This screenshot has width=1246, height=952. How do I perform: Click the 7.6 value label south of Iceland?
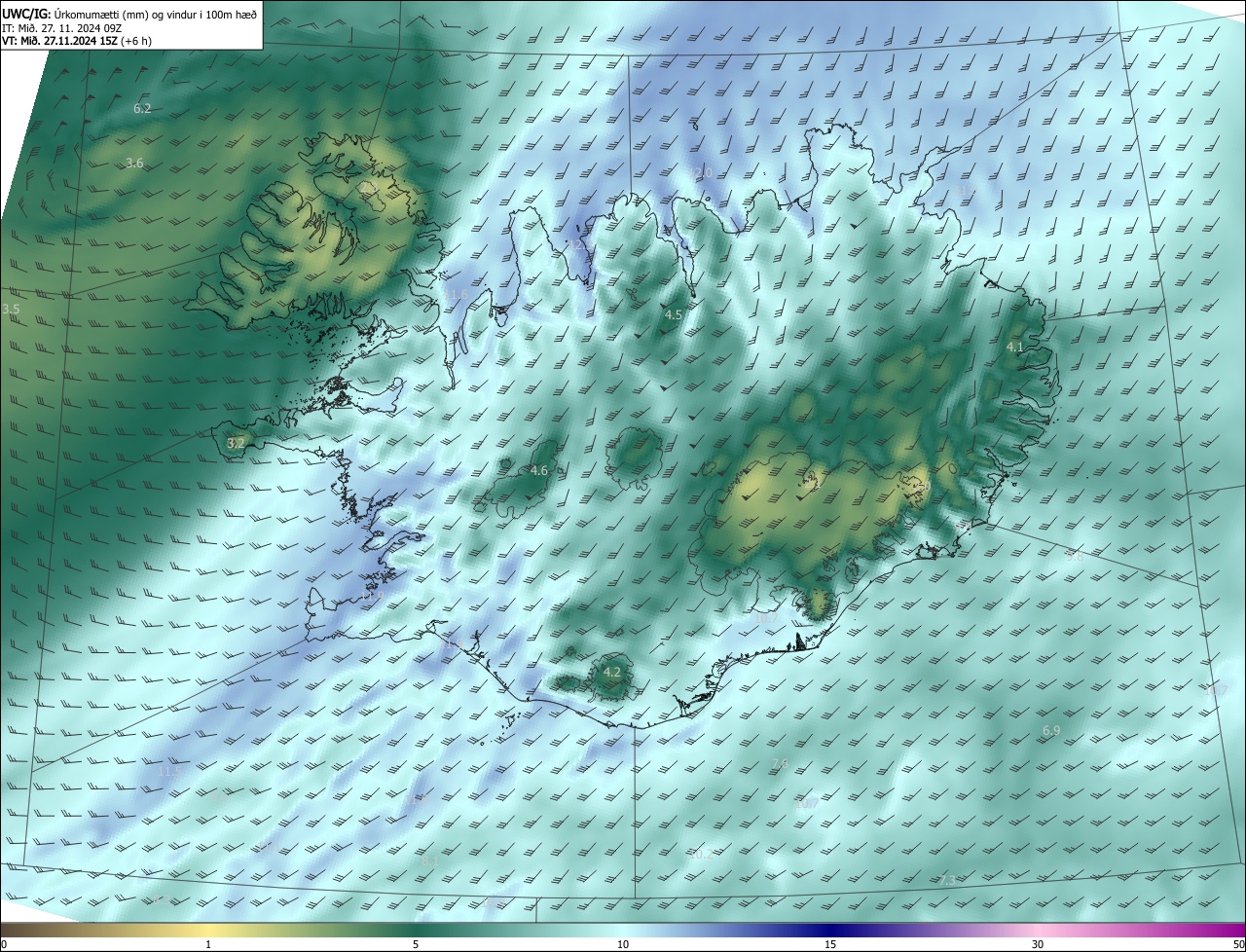[780, 764]
